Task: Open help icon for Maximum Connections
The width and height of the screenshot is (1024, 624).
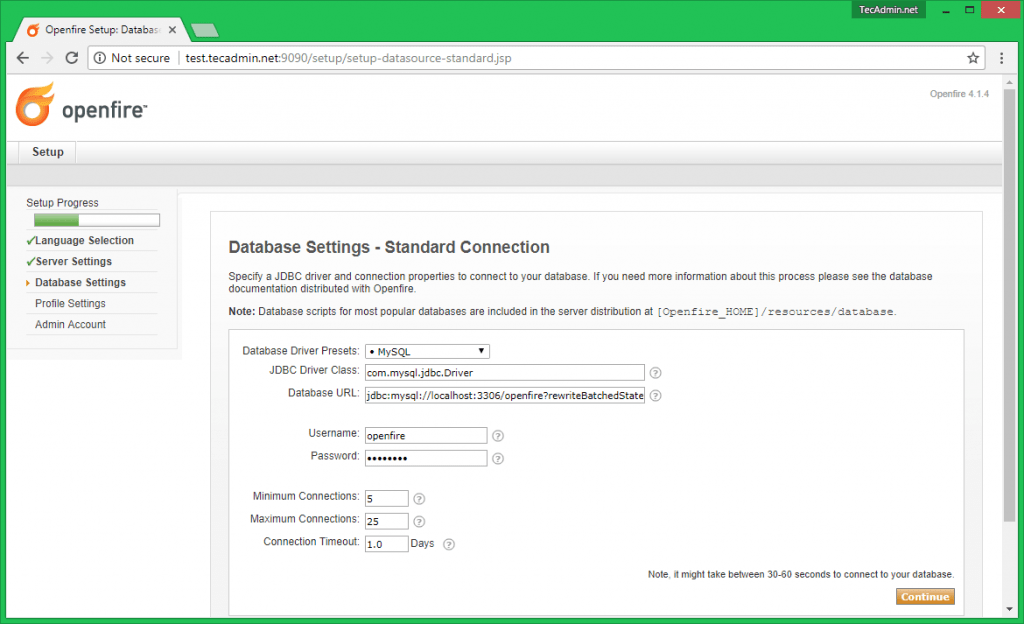Action: (x=419, y=522)
